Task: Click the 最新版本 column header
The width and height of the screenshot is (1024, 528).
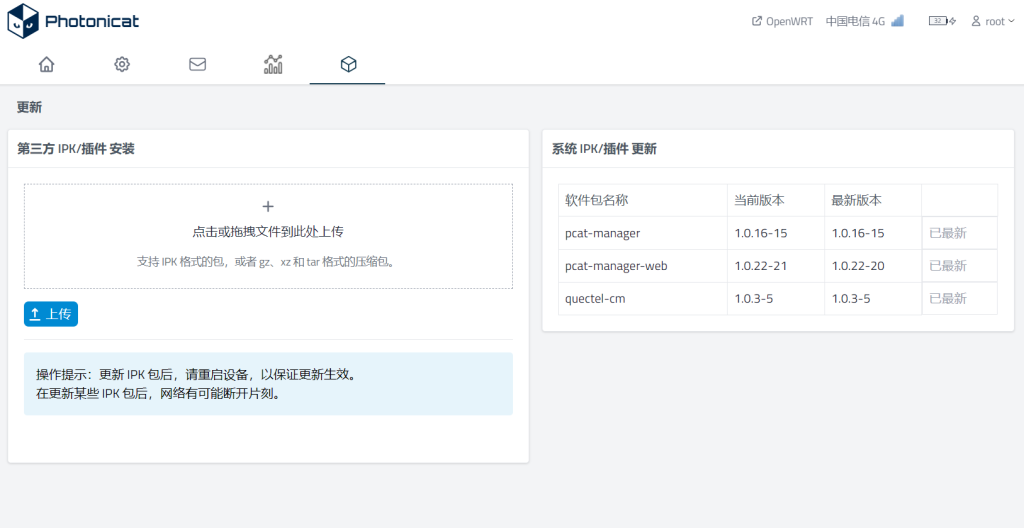Action: point(856,200)
